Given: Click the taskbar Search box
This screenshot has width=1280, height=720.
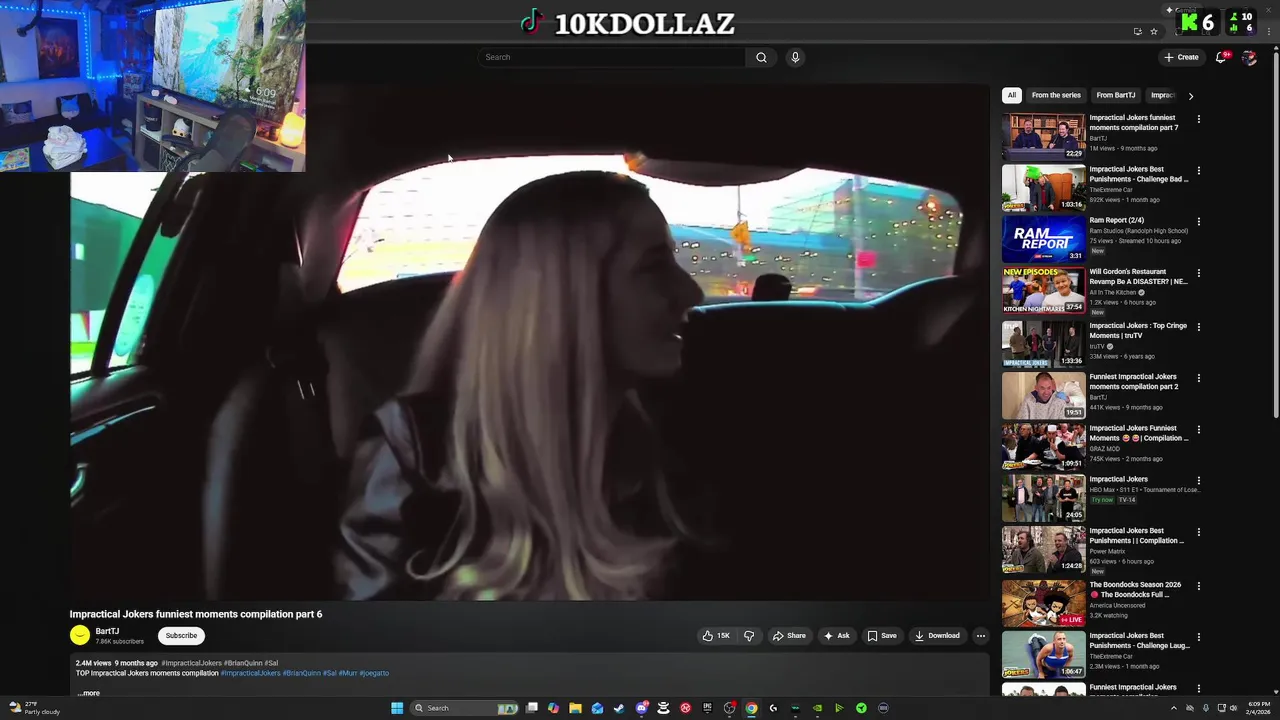Looking at the screenshot, I should click(466, 708).
